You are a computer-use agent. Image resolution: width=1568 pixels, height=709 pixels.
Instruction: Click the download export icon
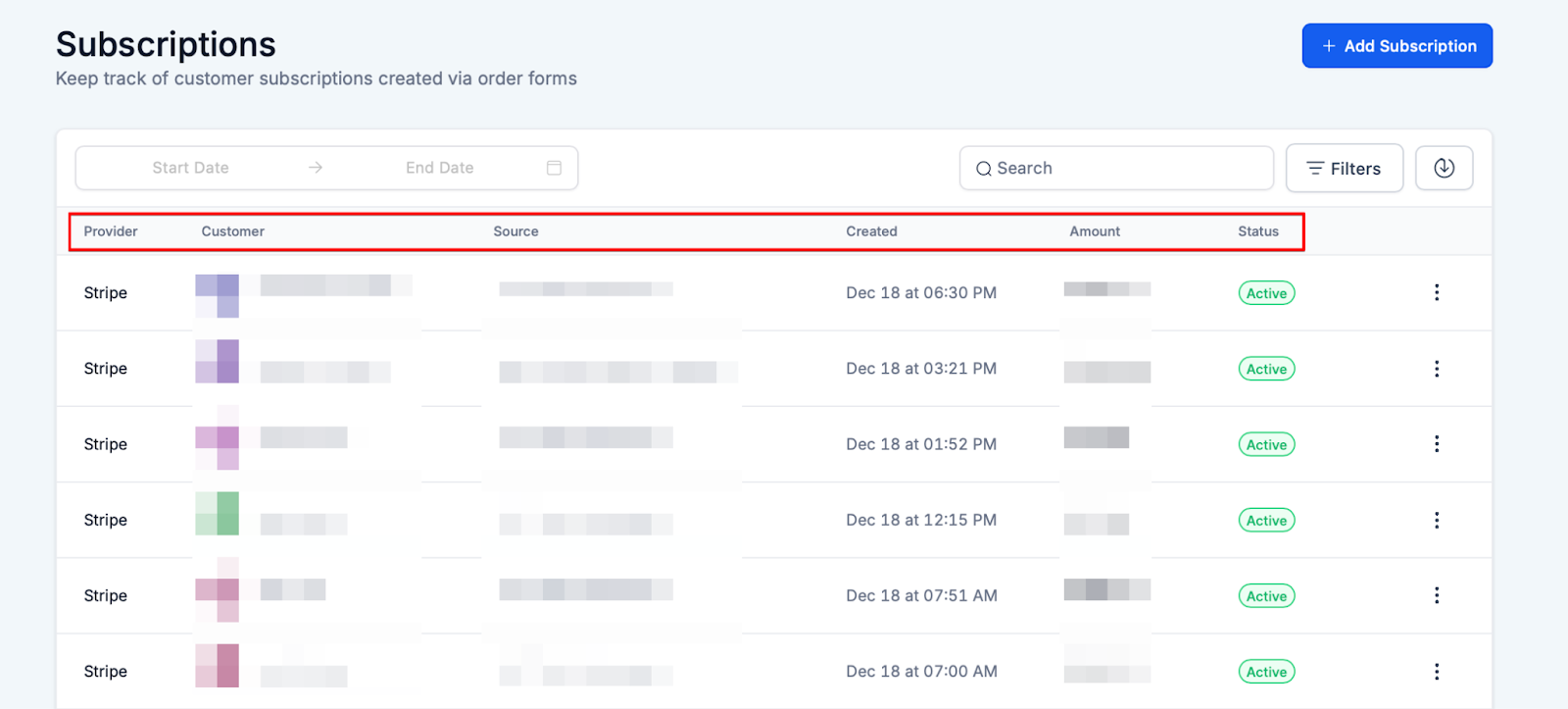click(x=1444, y=169)
